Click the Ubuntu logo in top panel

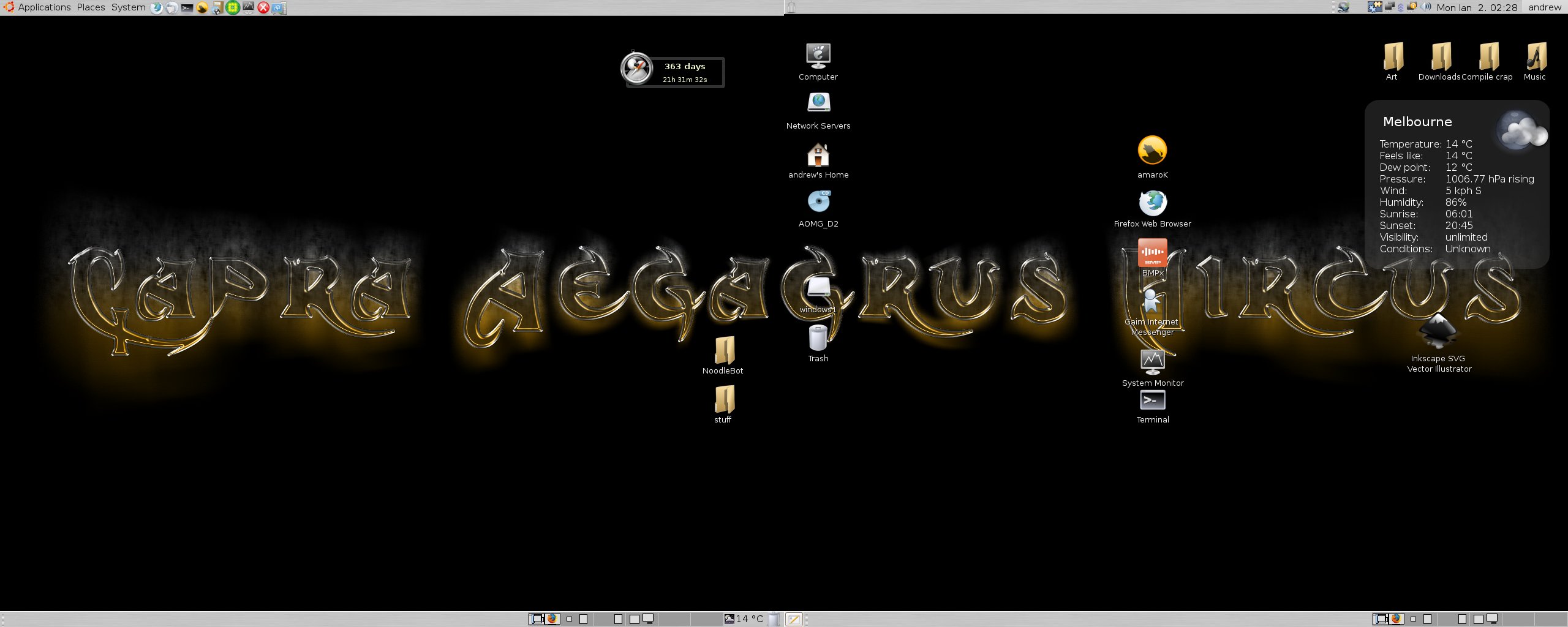click(9, 7)
